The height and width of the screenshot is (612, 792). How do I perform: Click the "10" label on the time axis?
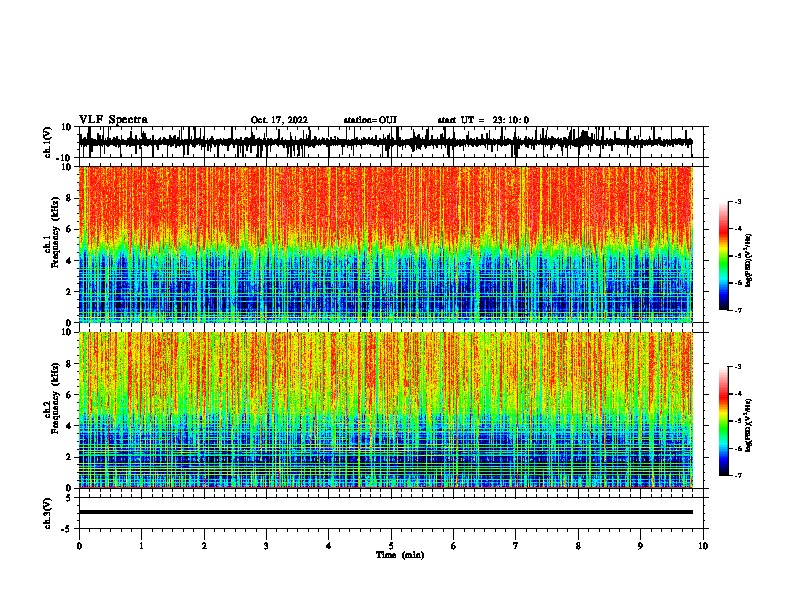703,546
